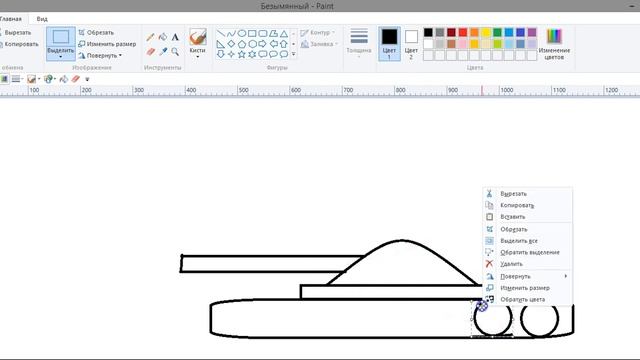Choose the Four-point star shape
Viewport: 640px width, 360px height.
tap(231, 54)
